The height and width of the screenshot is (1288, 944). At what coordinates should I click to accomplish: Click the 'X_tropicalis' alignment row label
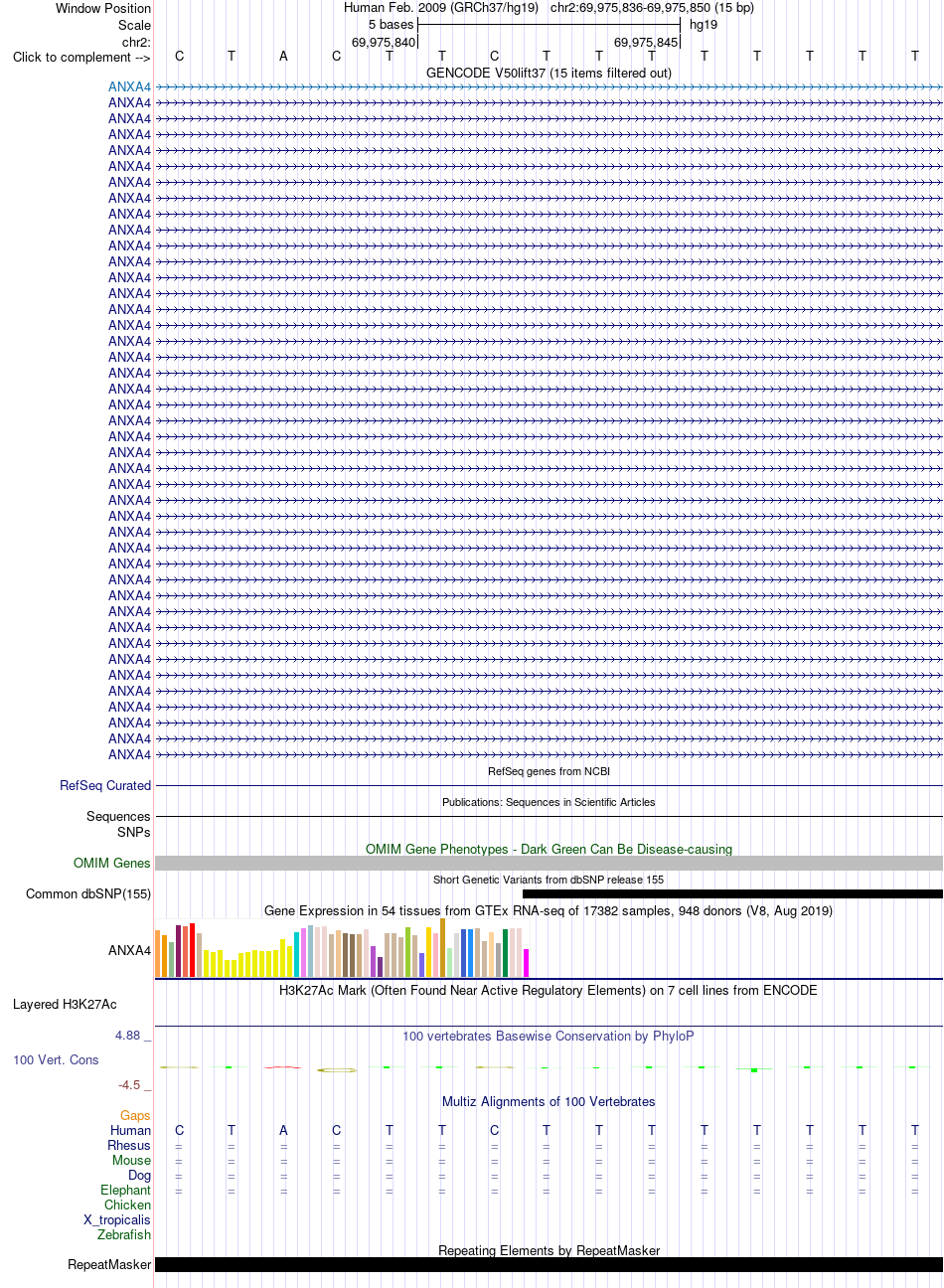click(x=117, y=1219)
